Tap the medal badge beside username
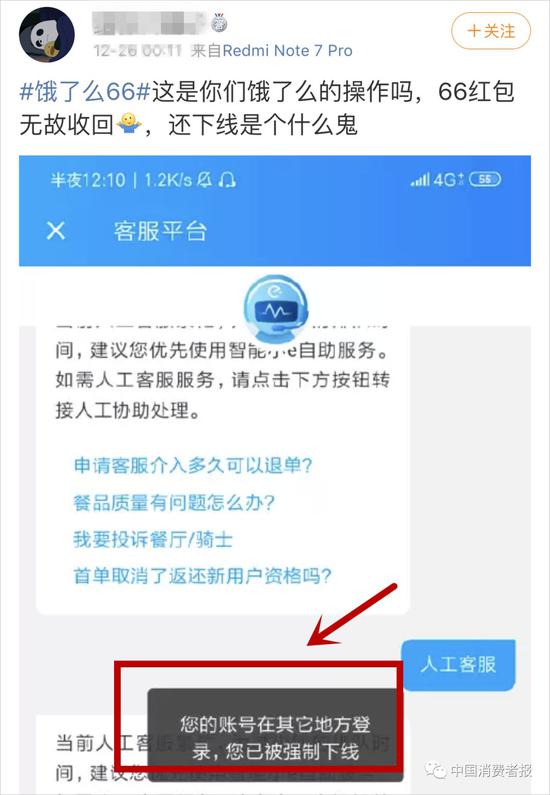This screenshot has height=795, width=550. (x=219, y=22)
